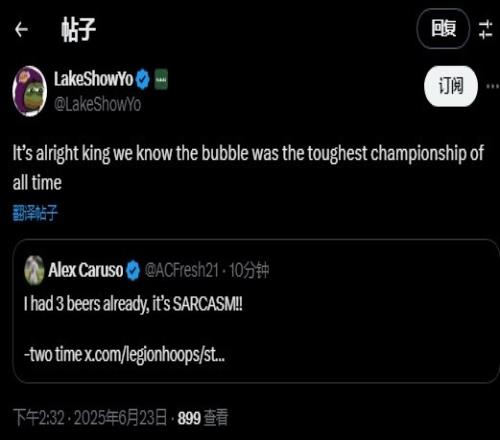Open Alex Caruso's small avatar

34,270
